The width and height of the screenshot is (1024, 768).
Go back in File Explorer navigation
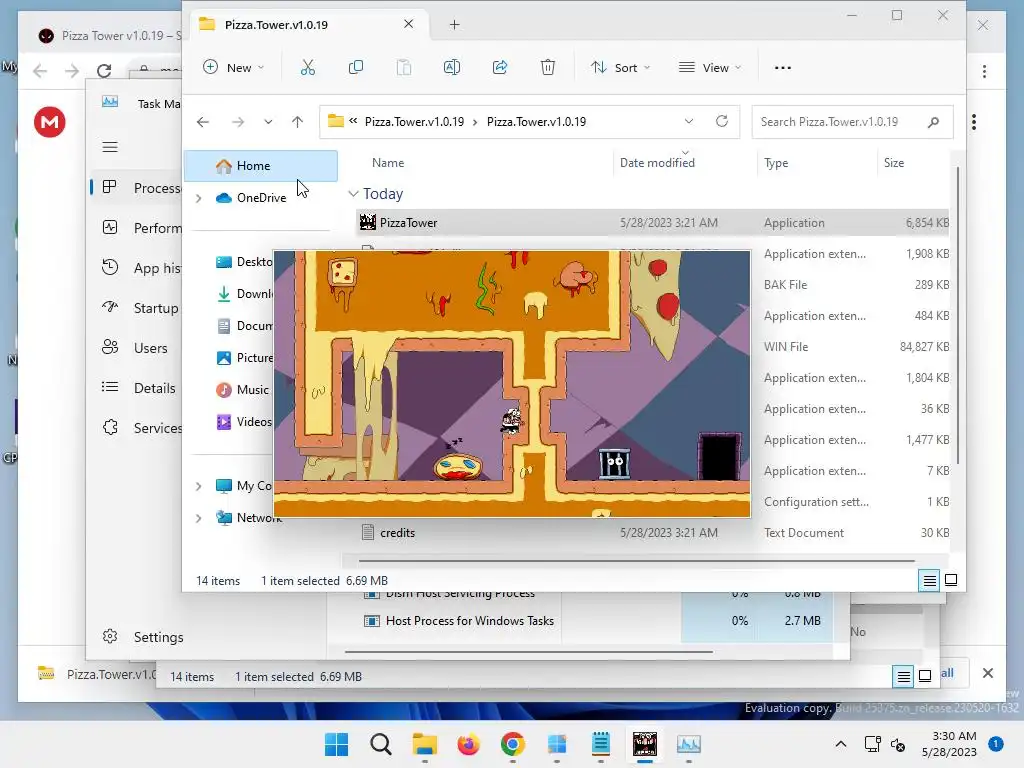tap(203, 122)
